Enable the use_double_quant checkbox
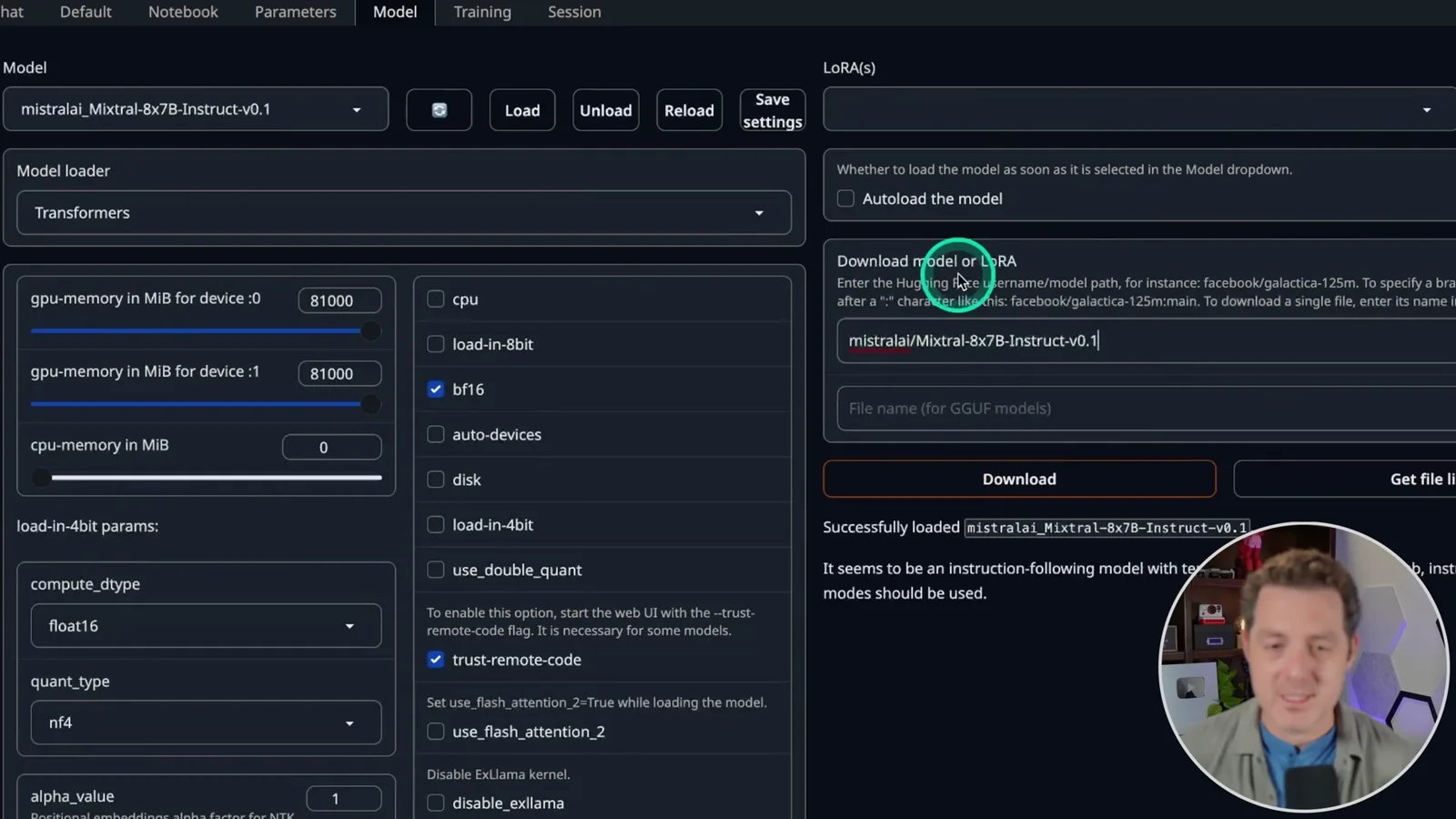1456x819 pixels. 436,570
